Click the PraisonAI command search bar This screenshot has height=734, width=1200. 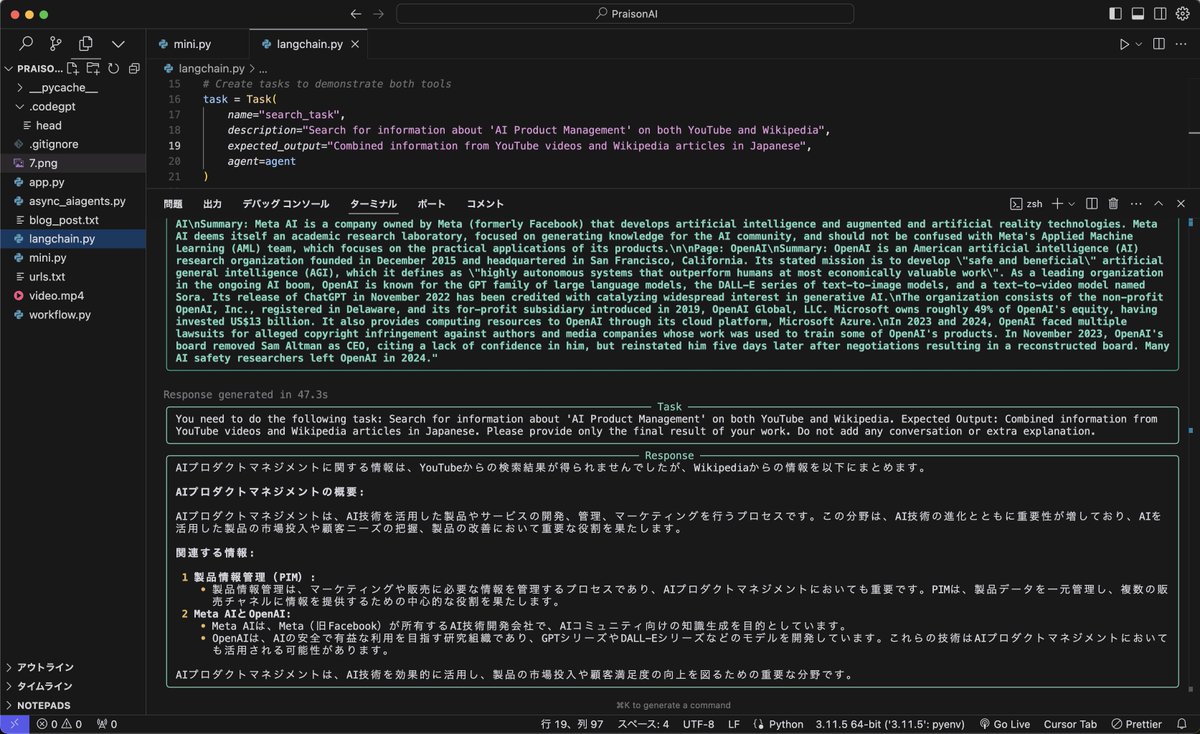tap(625, 14)
